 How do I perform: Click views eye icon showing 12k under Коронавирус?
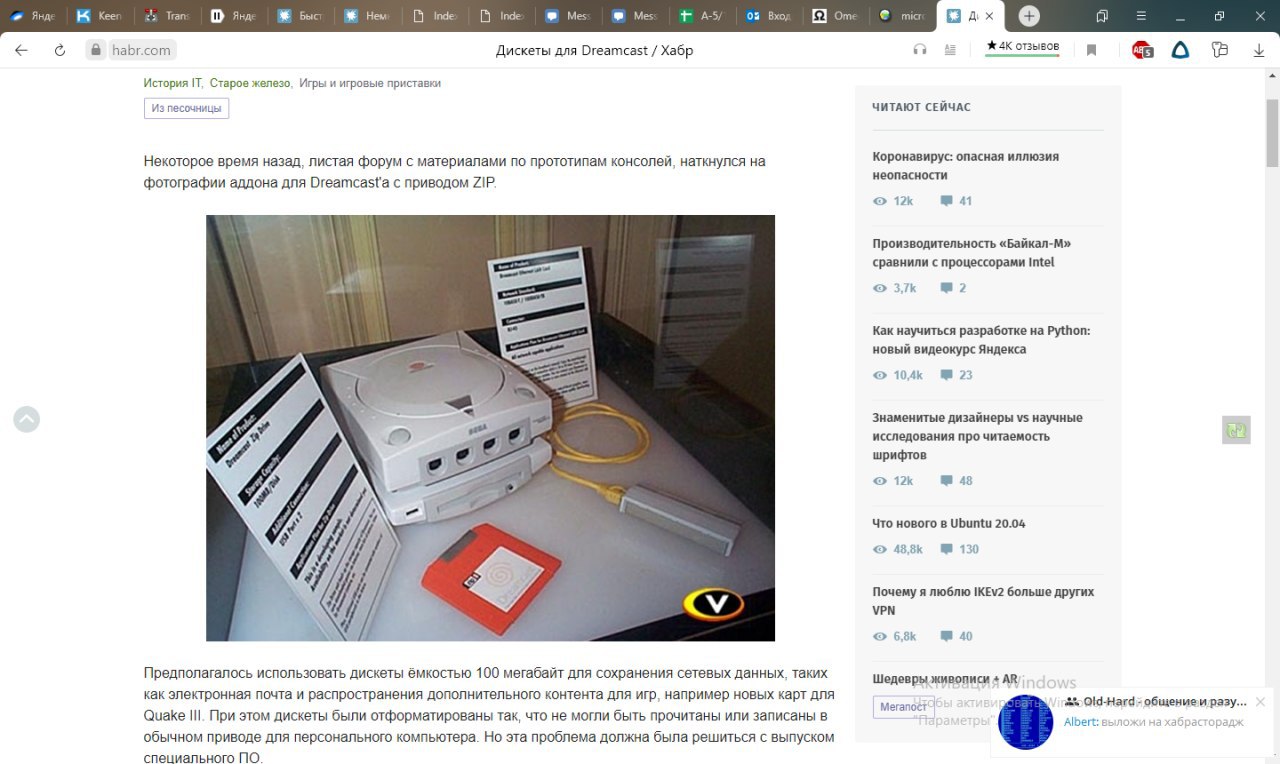tap(880, 201)
